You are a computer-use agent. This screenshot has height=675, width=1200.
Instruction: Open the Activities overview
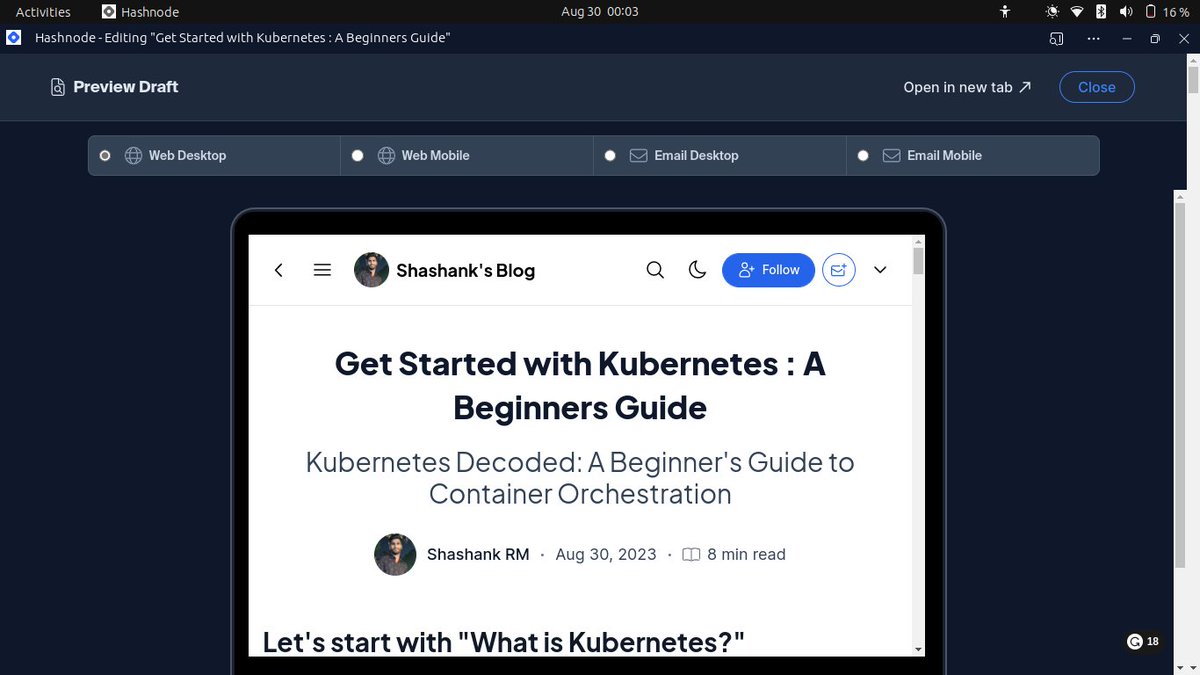pos(43,12)
